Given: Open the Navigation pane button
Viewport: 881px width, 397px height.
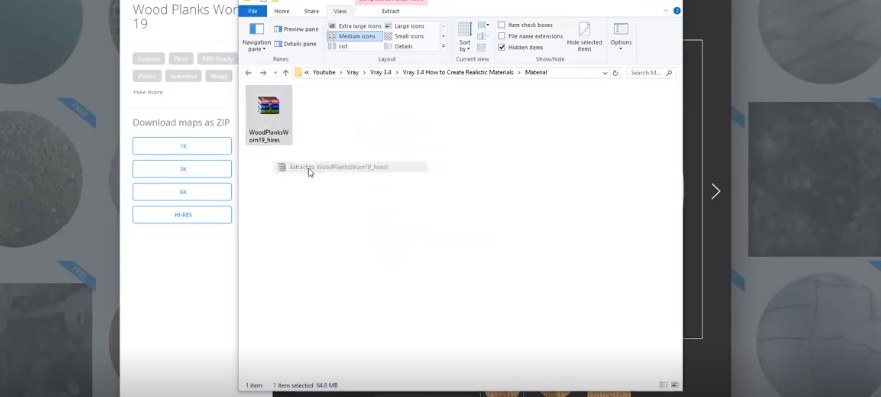Looking at the screenshot, I should [256, 37].
